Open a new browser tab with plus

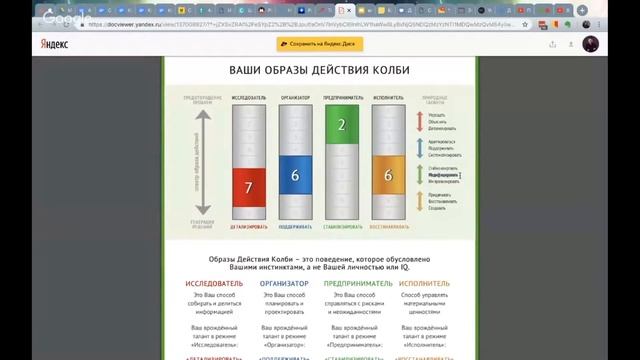(582, 10)
